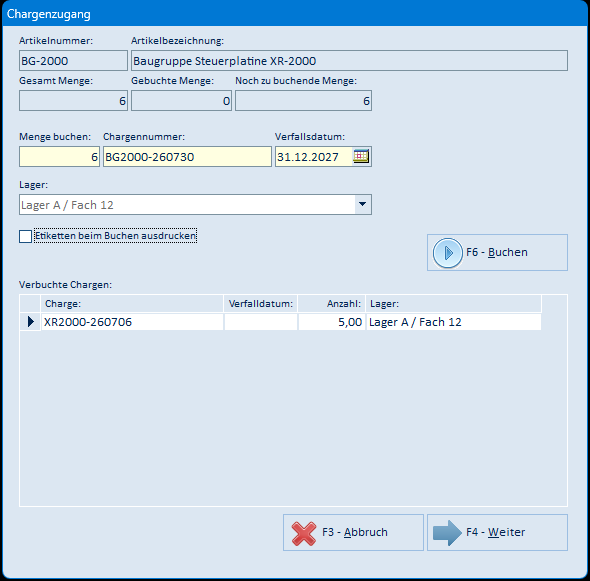This screenshot has width=590, height=581.
Task: Expand the Lager dropdown arrow
Action: coord(362,204)
